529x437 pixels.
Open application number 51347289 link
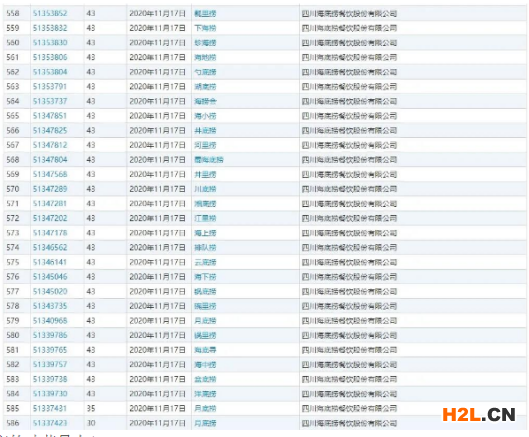coord(50,189)
